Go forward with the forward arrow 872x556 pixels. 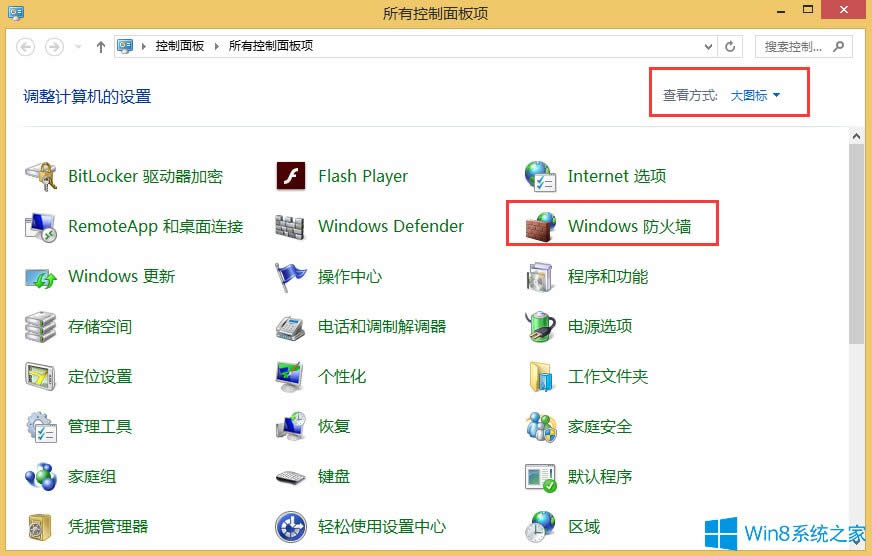click(54, 47)
